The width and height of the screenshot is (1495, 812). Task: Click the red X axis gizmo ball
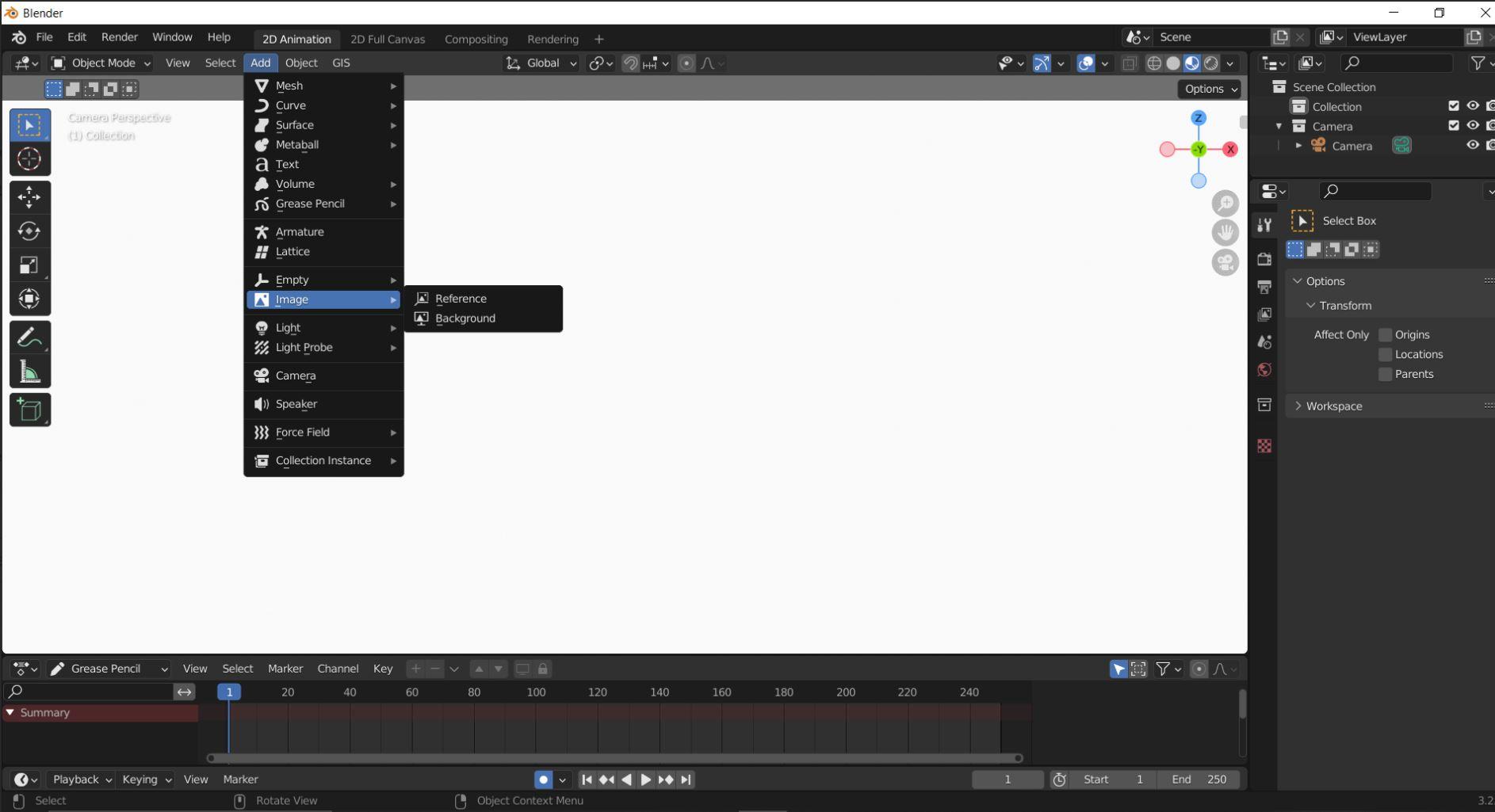(x=1230, y=149)
